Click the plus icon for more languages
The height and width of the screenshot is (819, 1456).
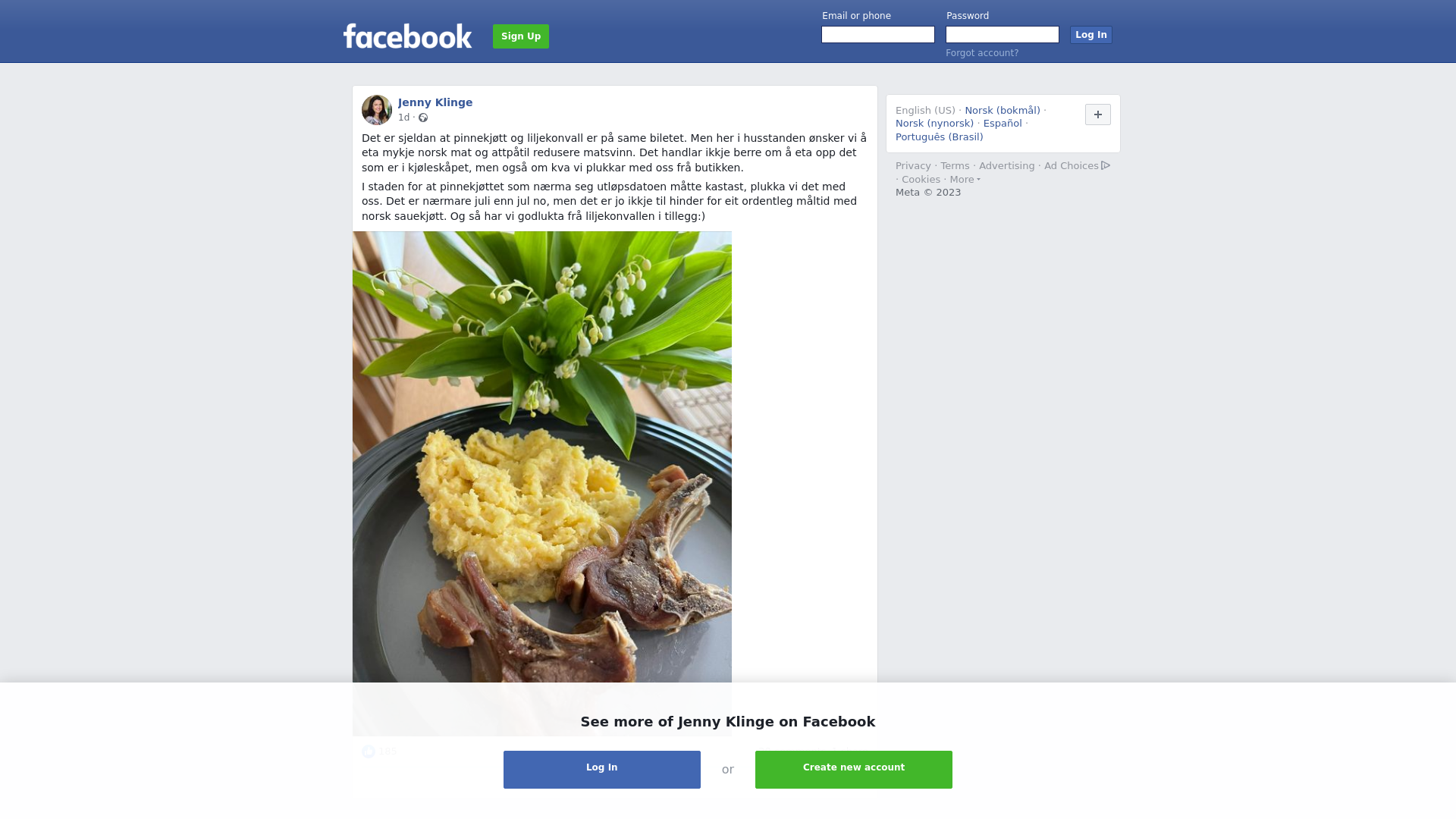[x=1097, y=115]
